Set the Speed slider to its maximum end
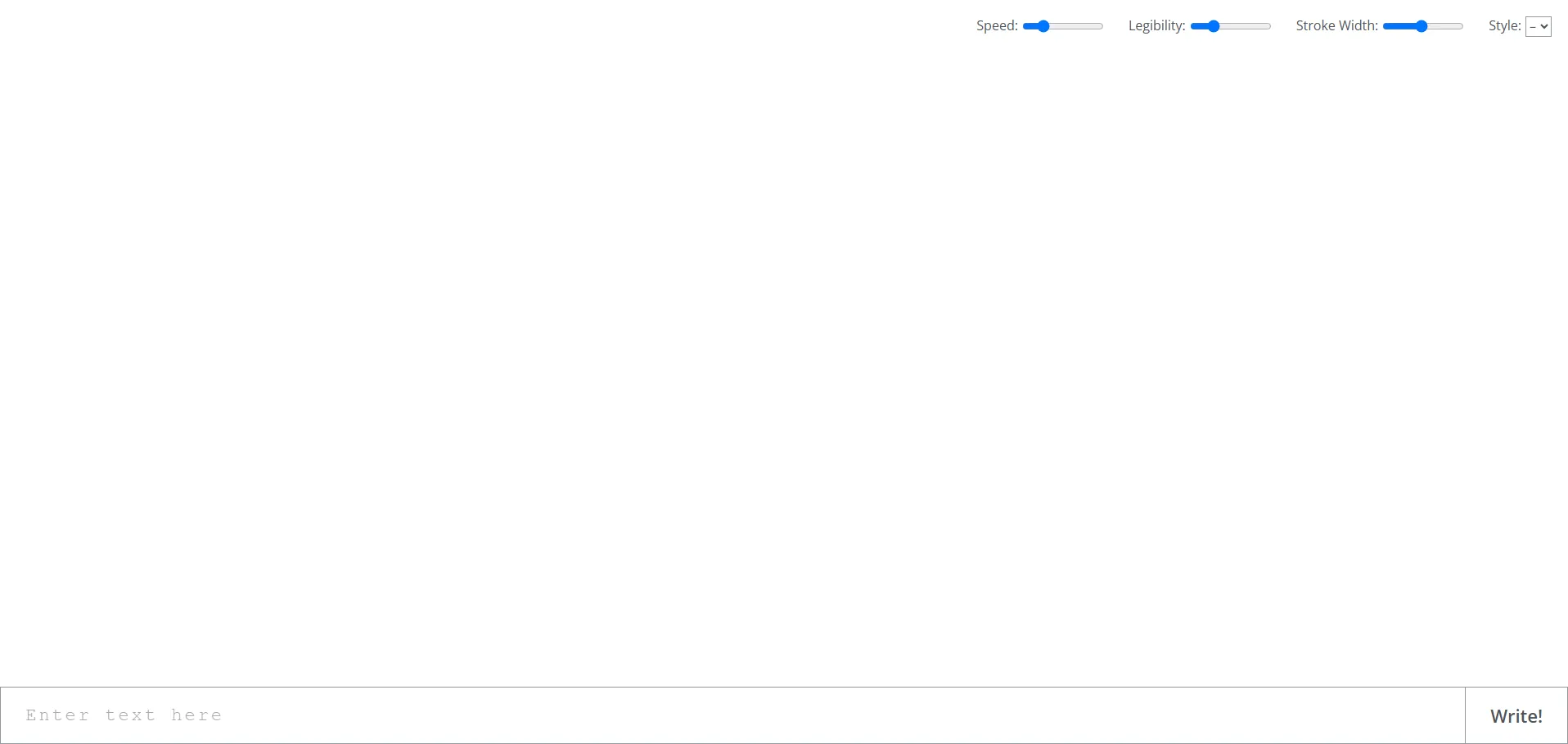Screen dimensions: 1568x744 pos(1102,26)
